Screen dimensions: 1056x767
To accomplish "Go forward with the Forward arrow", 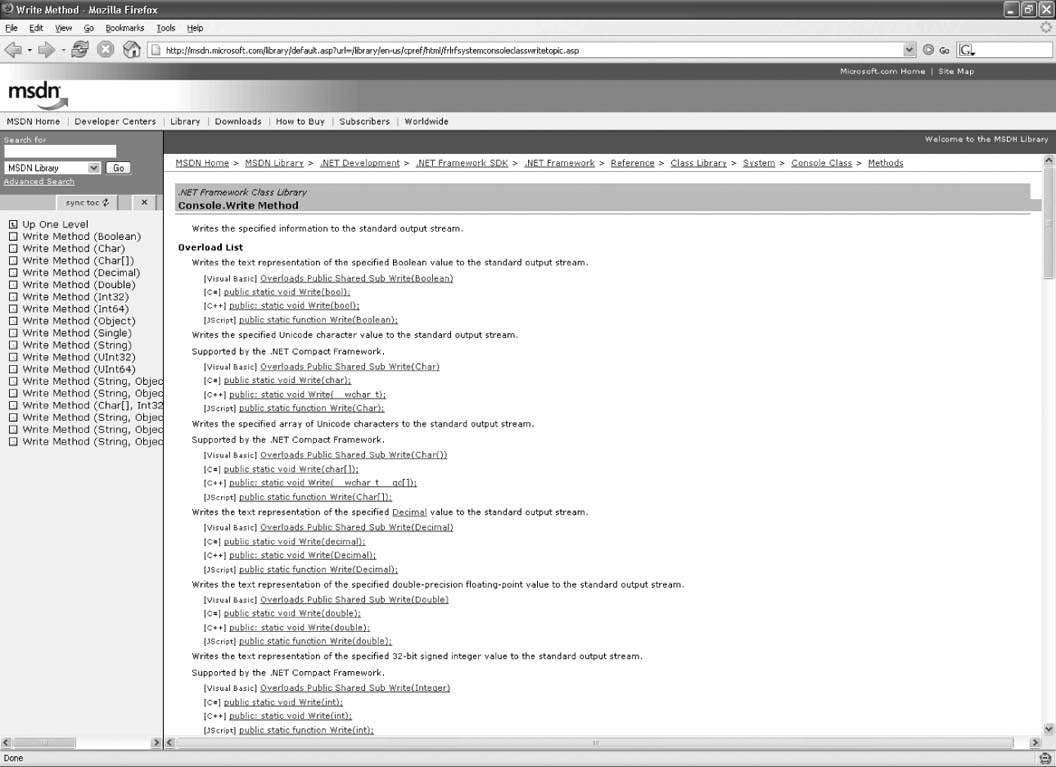I will (x=46, y=50).
